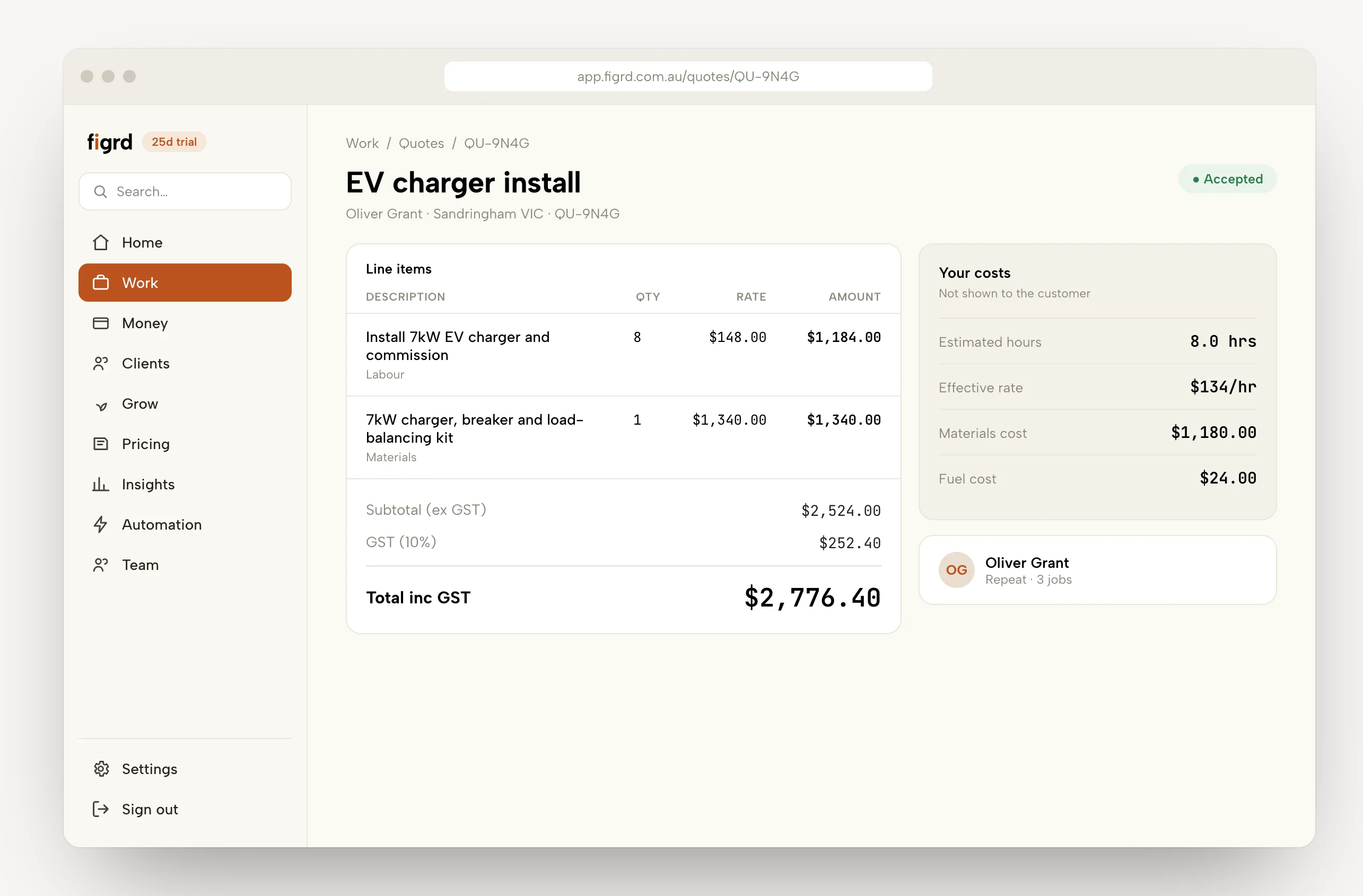Click the 25d trial badge
1363x896 pixels.
(174, 142)
